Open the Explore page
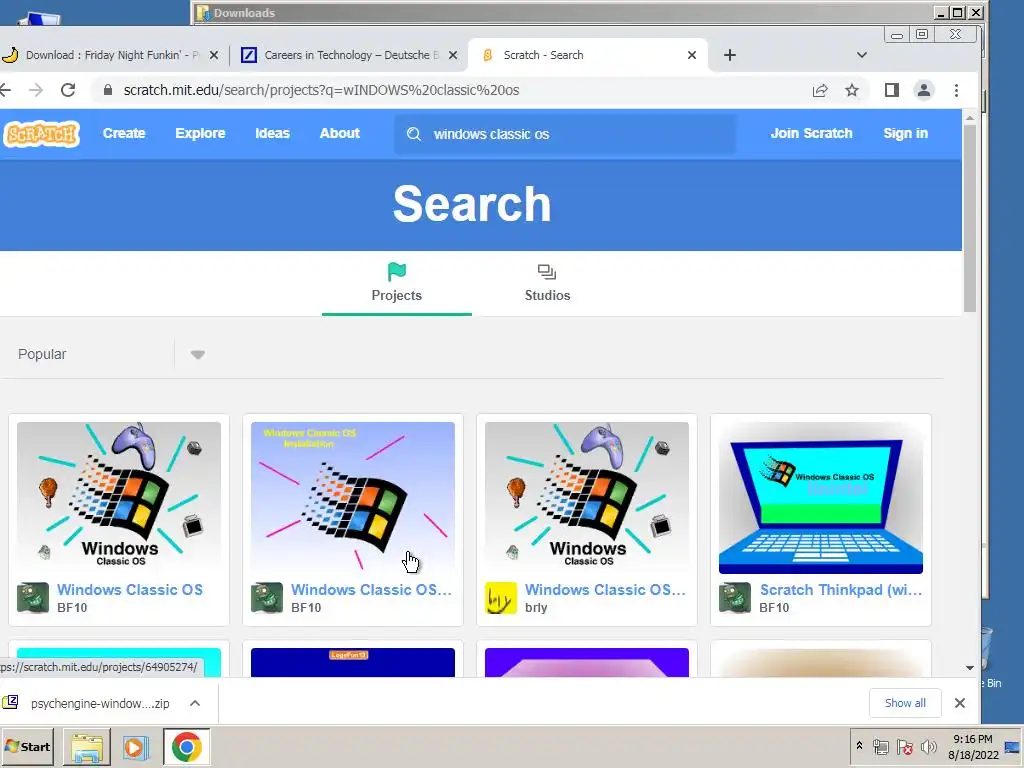The height and width of the screenshot is (768, 1024). point(200,133)
